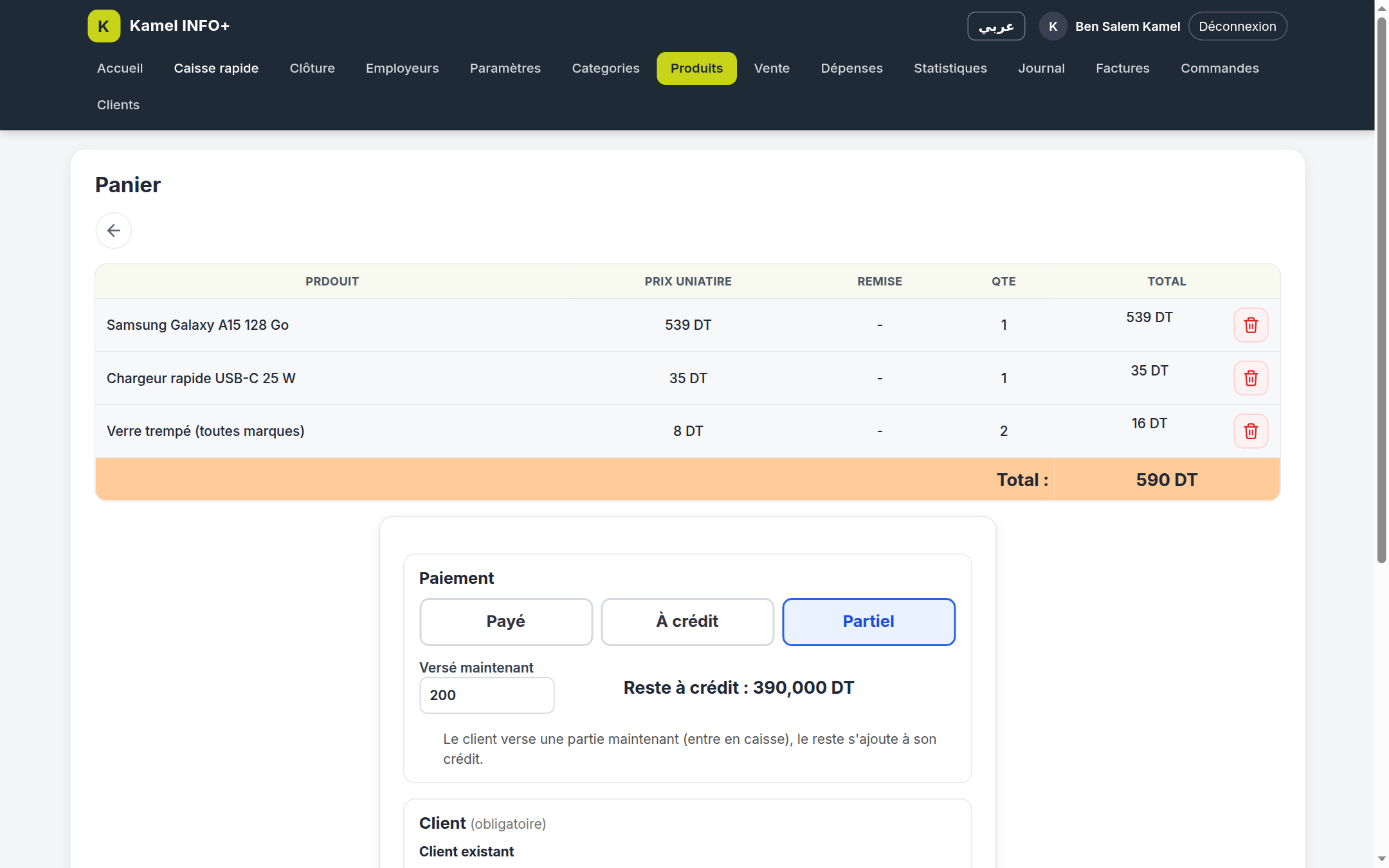Delete Samsung Galaxy A15 from cart
This screenshot has width=1389, height=868.
(x=1250, y=325)
